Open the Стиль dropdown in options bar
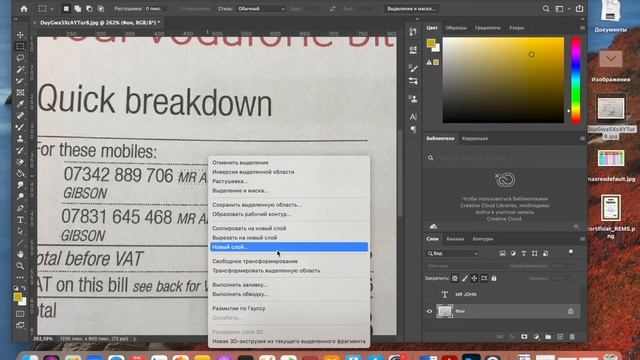This screenshot has width=640, height=360. (261, 9)
